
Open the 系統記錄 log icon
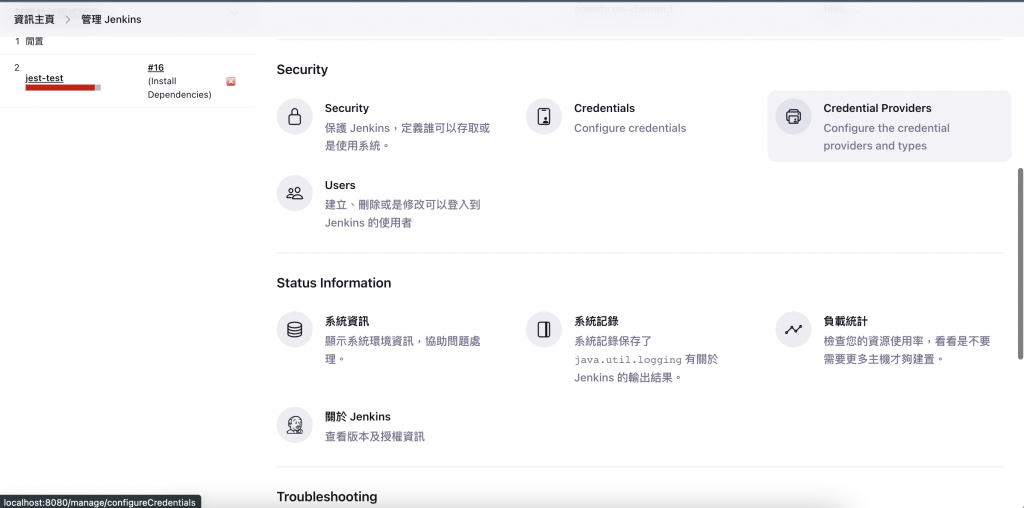click(x=544, y=330)
